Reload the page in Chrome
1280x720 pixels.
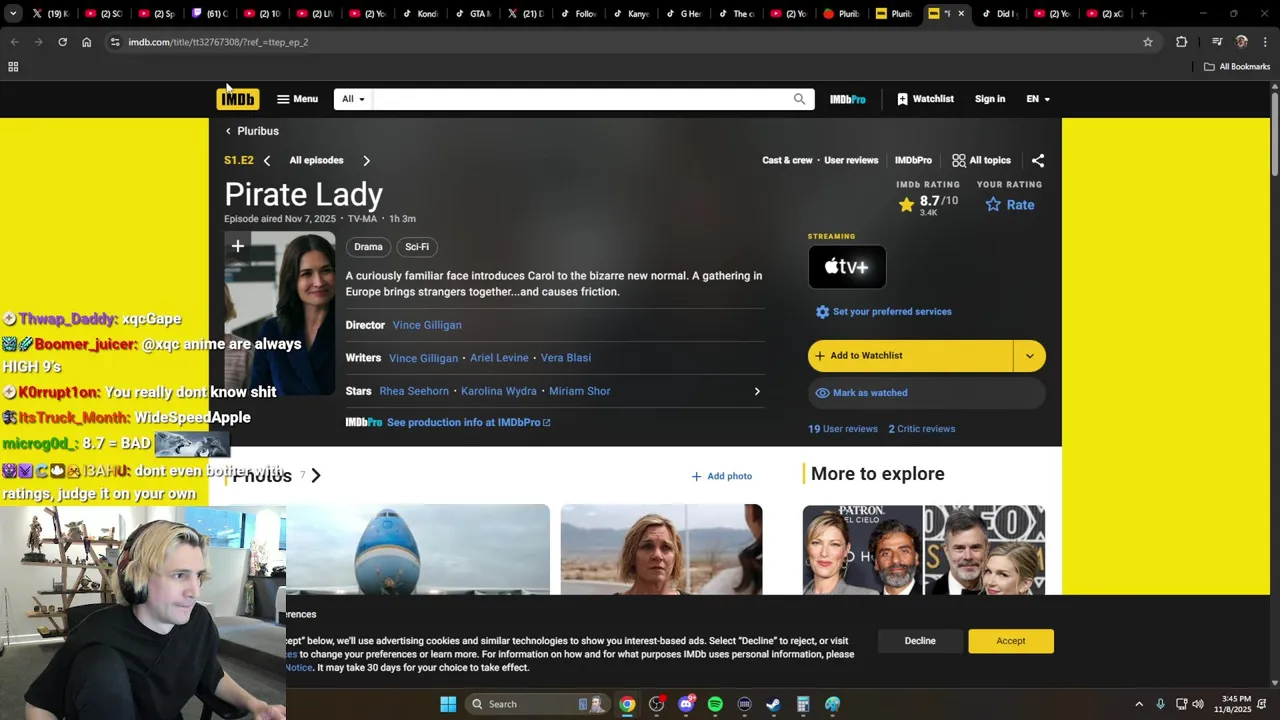click(62, 42)
